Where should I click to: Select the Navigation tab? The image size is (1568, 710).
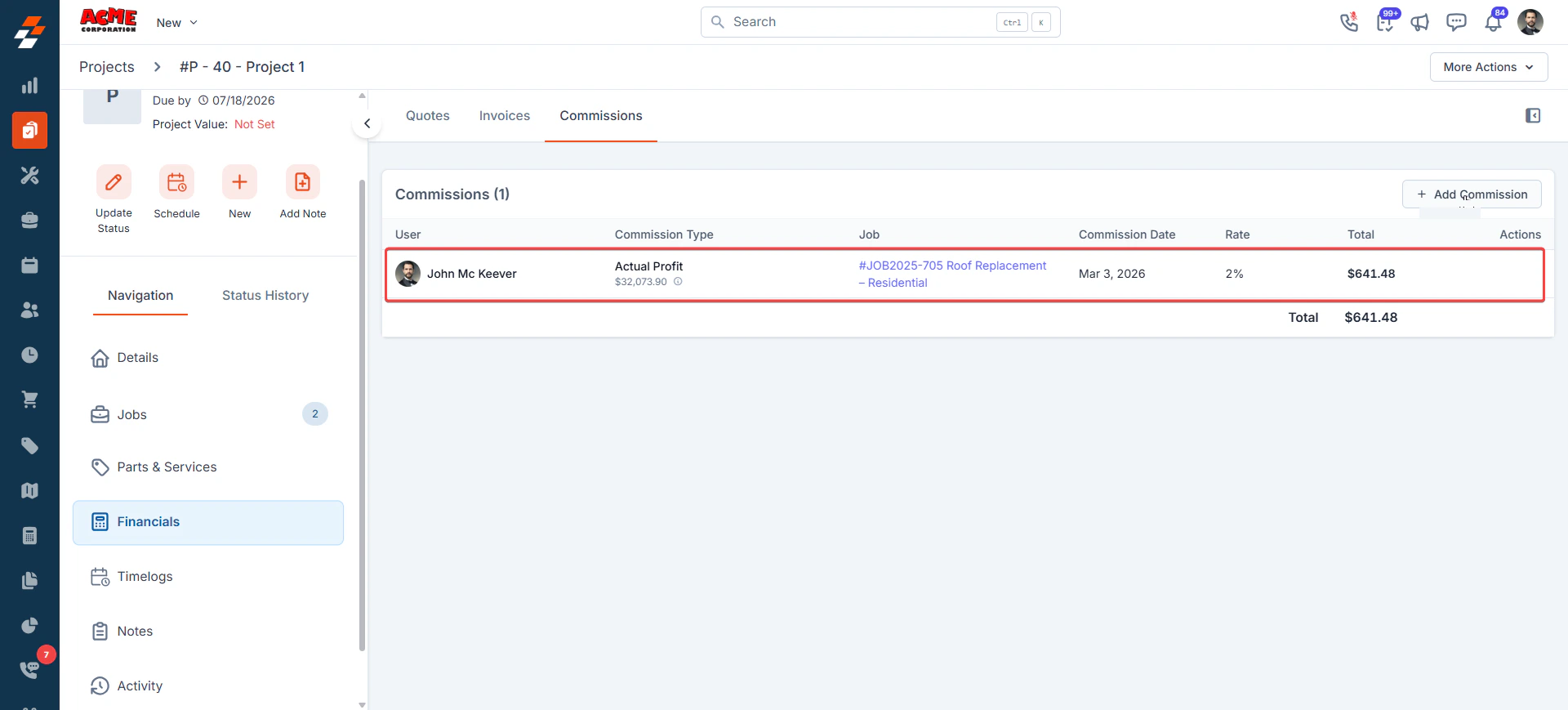tap(140, 296)
